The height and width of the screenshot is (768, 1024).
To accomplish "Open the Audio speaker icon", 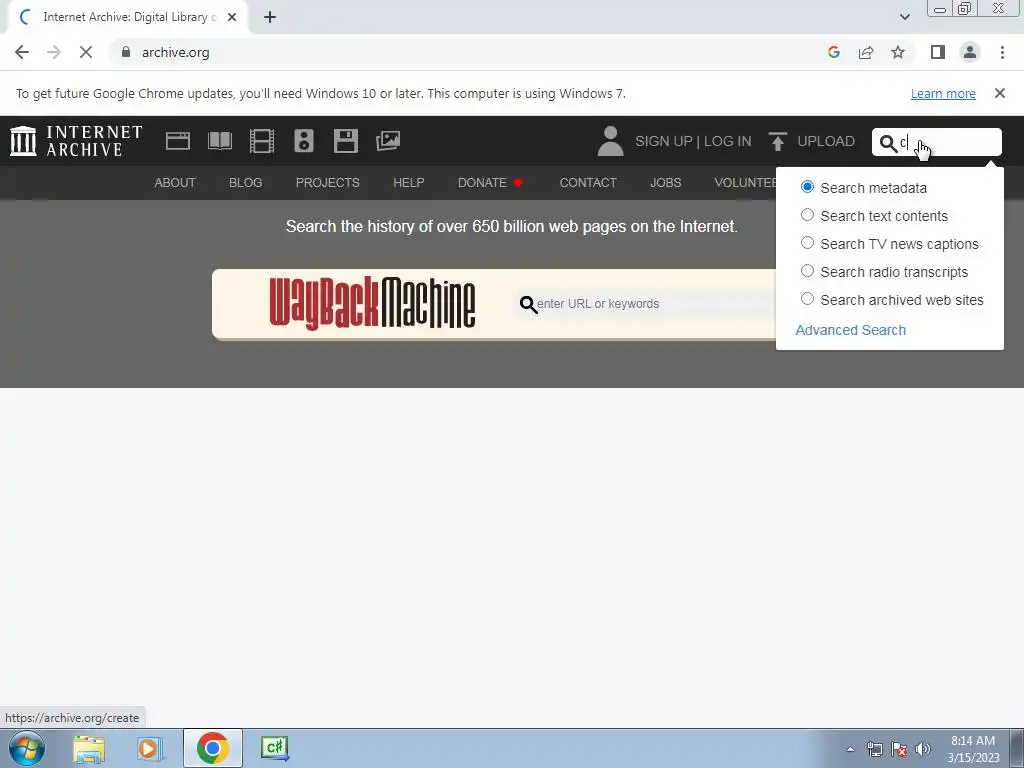I will pyautogui.click(x=304, y=141).
